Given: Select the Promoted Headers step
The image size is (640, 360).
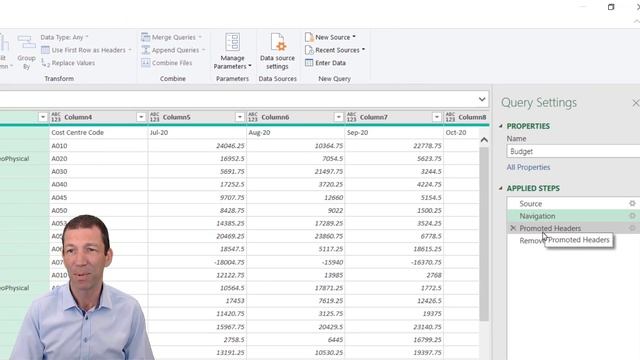Looking at the screenshot, I should [550, 228].
